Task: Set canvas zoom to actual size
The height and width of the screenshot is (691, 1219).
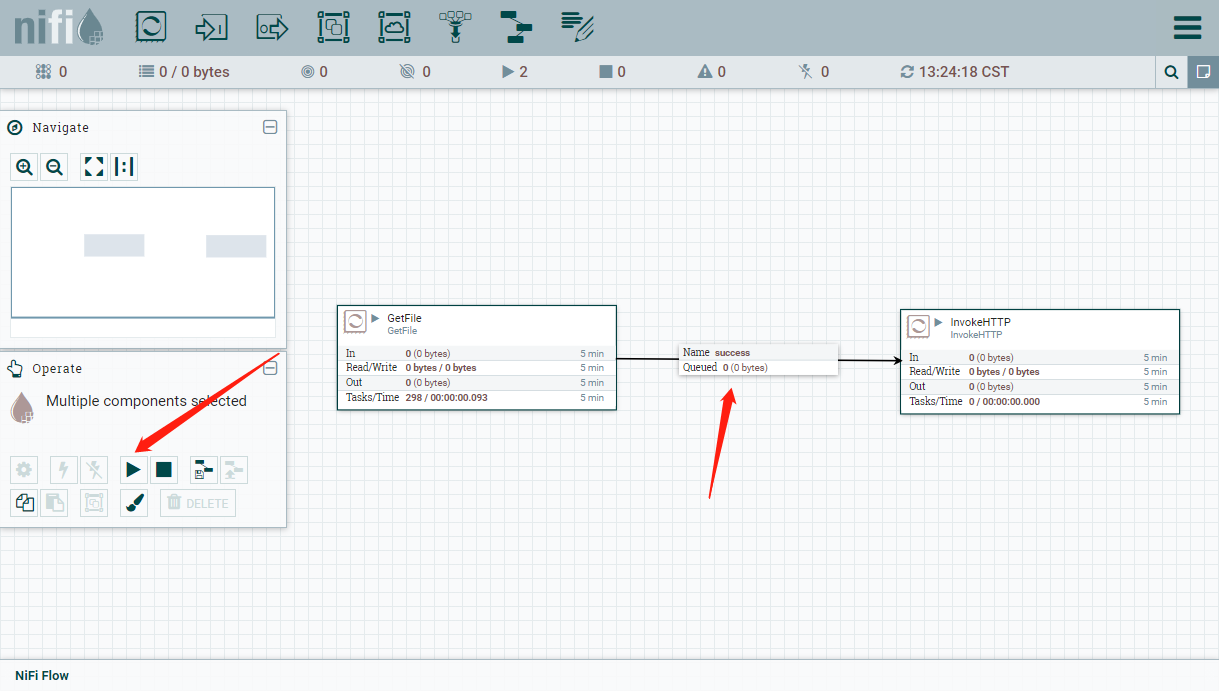Action: 124,167
